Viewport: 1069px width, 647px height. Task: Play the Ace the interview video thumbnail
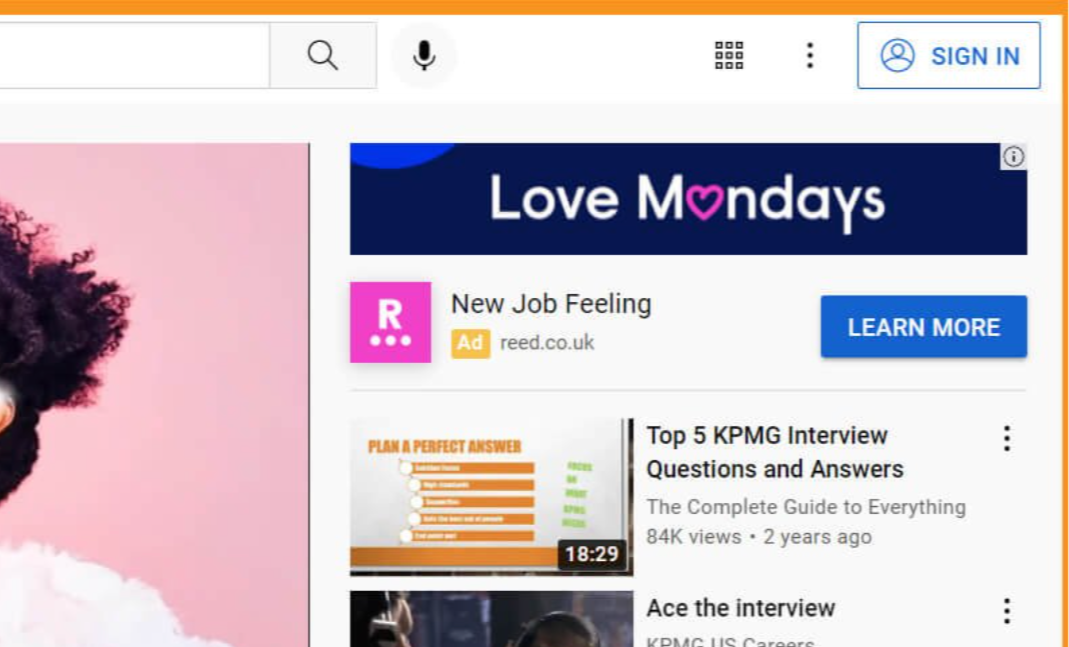tap(492, 619)
